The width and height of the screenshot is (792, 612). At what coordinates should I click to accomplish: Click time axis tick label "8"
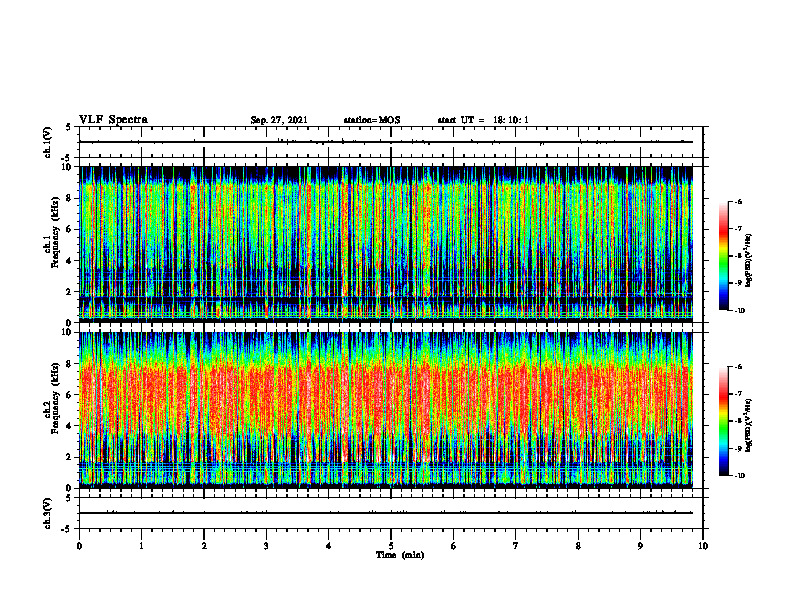tap(578, 546)
